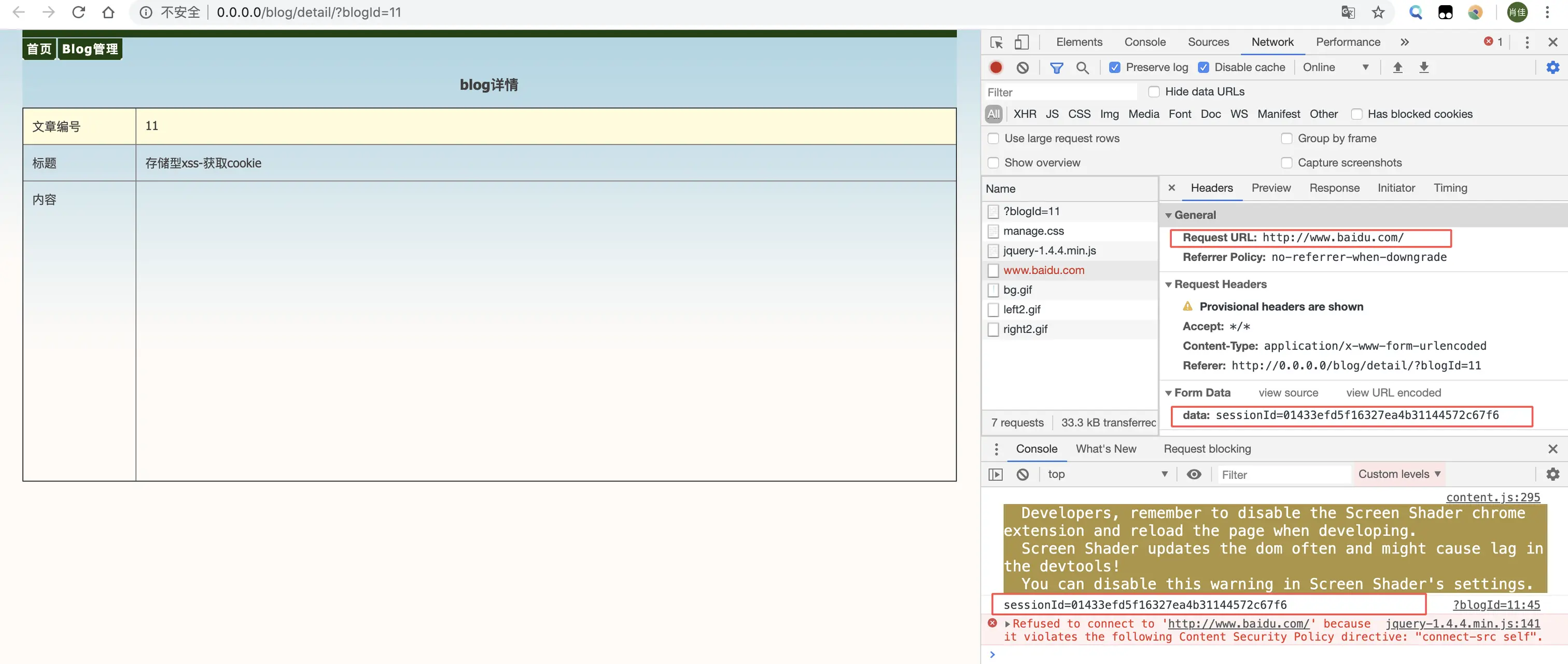
Task: Select the www.baidu.com request row
Action: pyautogui.click(x=1070, y=270)
